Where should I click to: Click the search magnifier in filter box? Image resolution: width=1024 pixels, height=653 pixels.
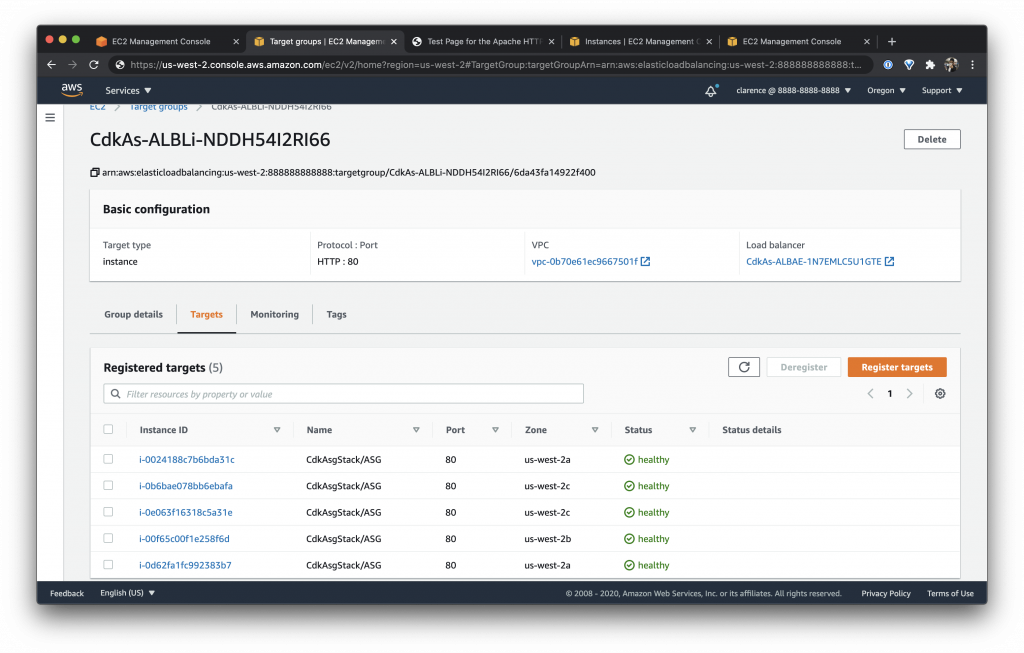click(116, 394)
